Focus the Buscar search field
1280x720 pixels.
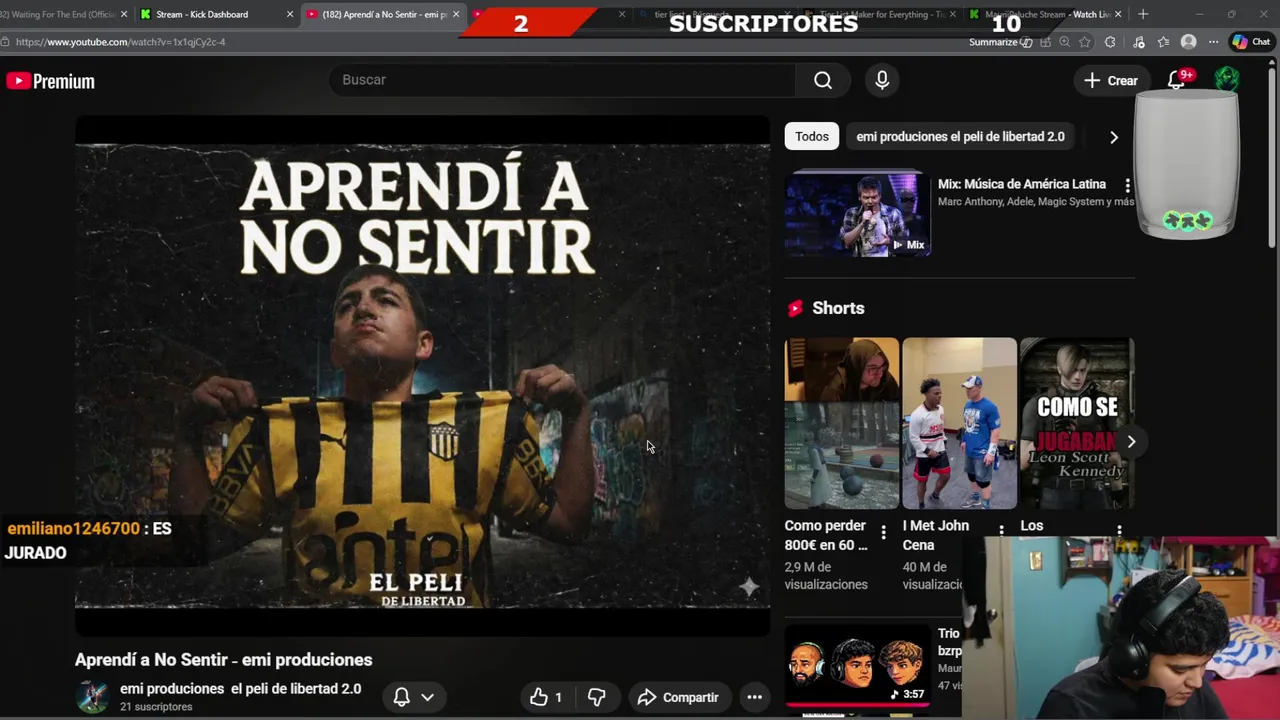[x=563, y=80]
